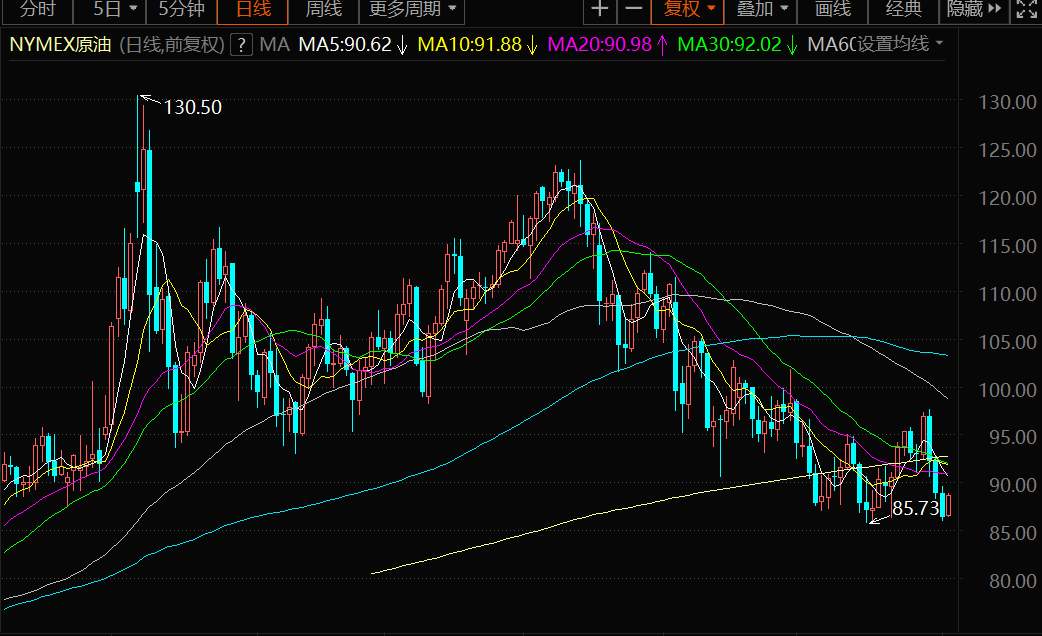
Task: Zoom in chart with plus icon
Action: (600, 9)
